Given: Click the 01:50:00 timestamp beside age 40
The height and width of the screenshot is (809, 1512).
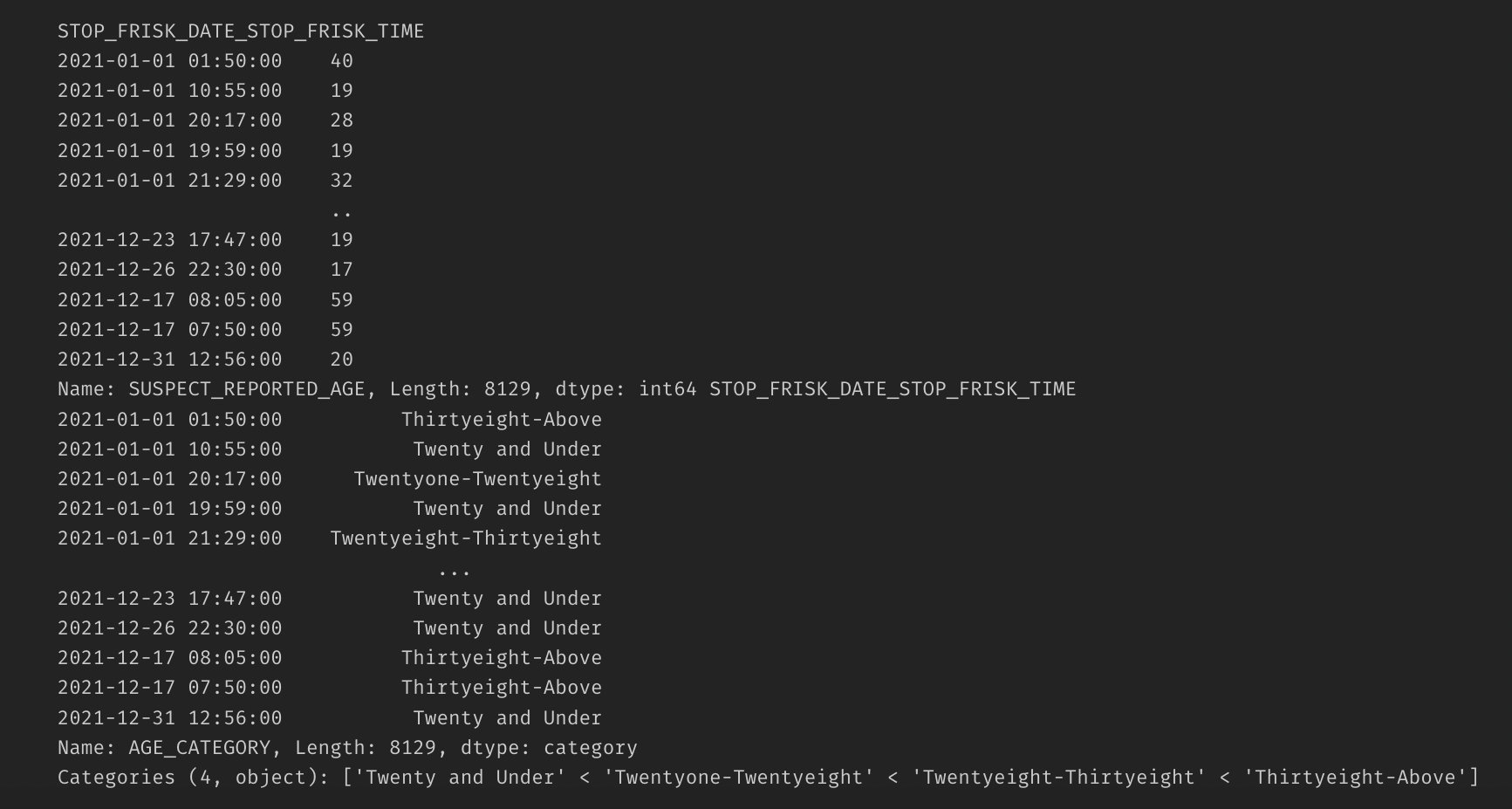Looking at the screenshot, I should pos(235,61).
